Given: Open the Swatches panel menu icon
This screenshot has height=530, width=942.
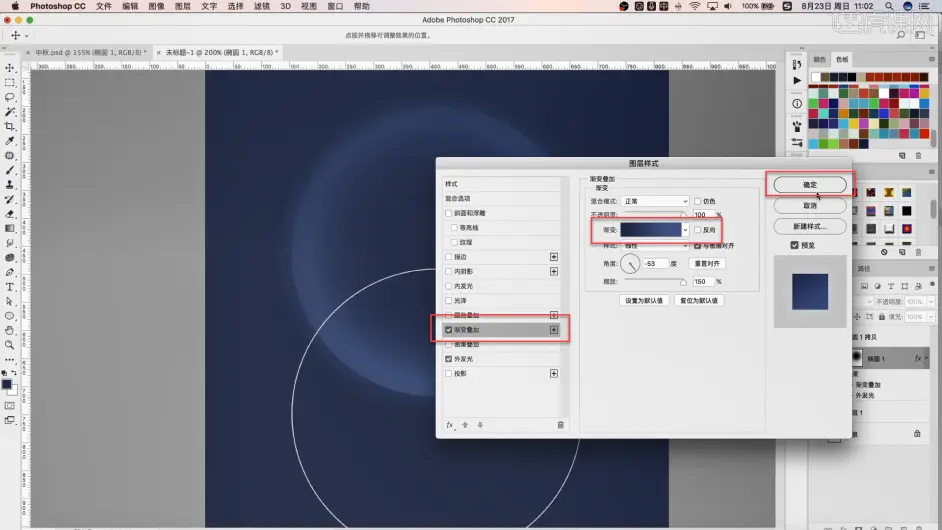Looking at the screenshot, I should (932, 59).
